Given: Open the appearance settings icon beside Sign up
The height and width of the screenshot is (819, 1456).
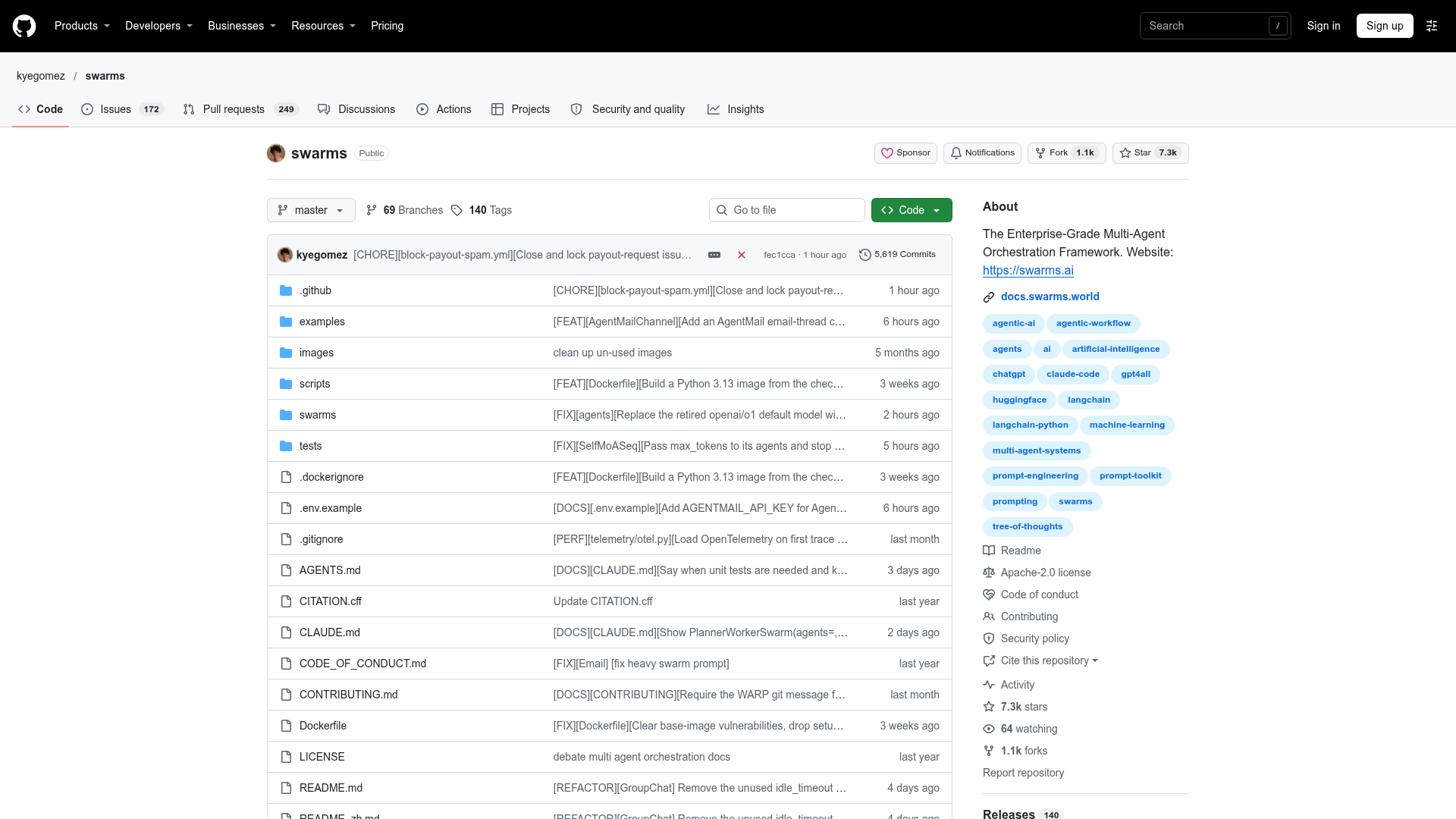Looking at the screenshot, I should (1432, 26).
